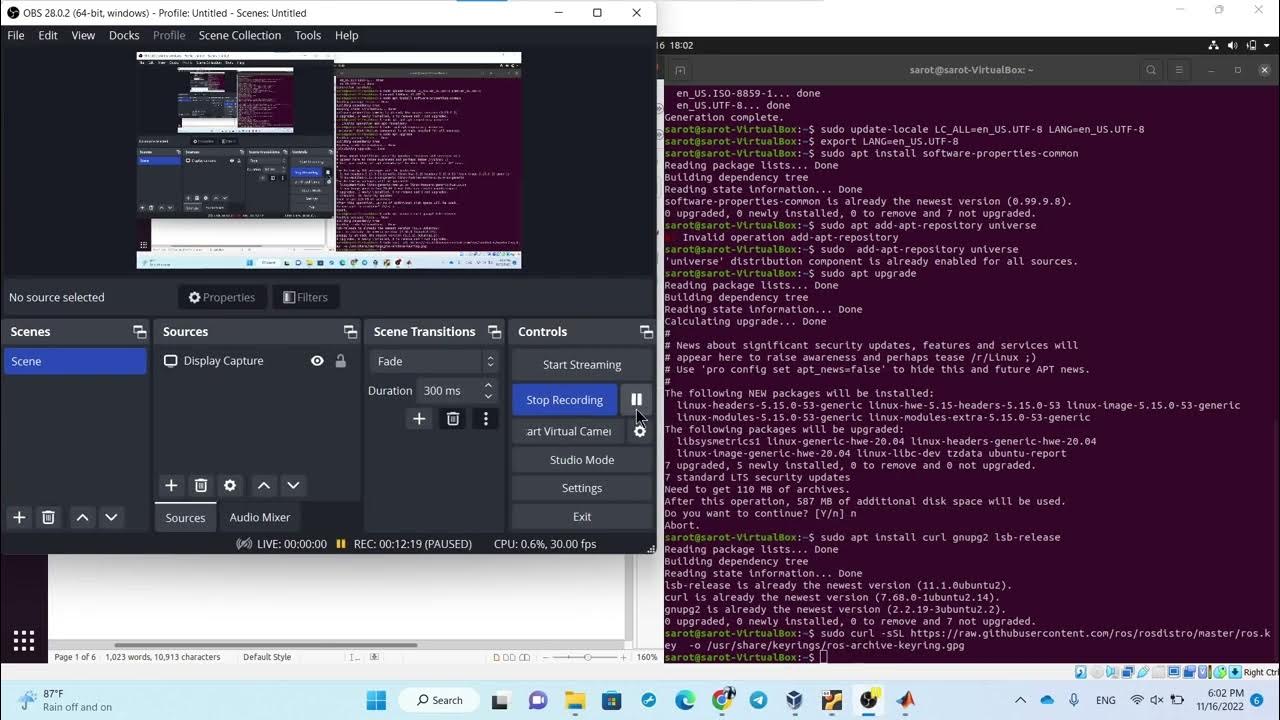Move source down arrow in Sources panel
This screenshot has width=1280, height=720.
pos(293,485)
